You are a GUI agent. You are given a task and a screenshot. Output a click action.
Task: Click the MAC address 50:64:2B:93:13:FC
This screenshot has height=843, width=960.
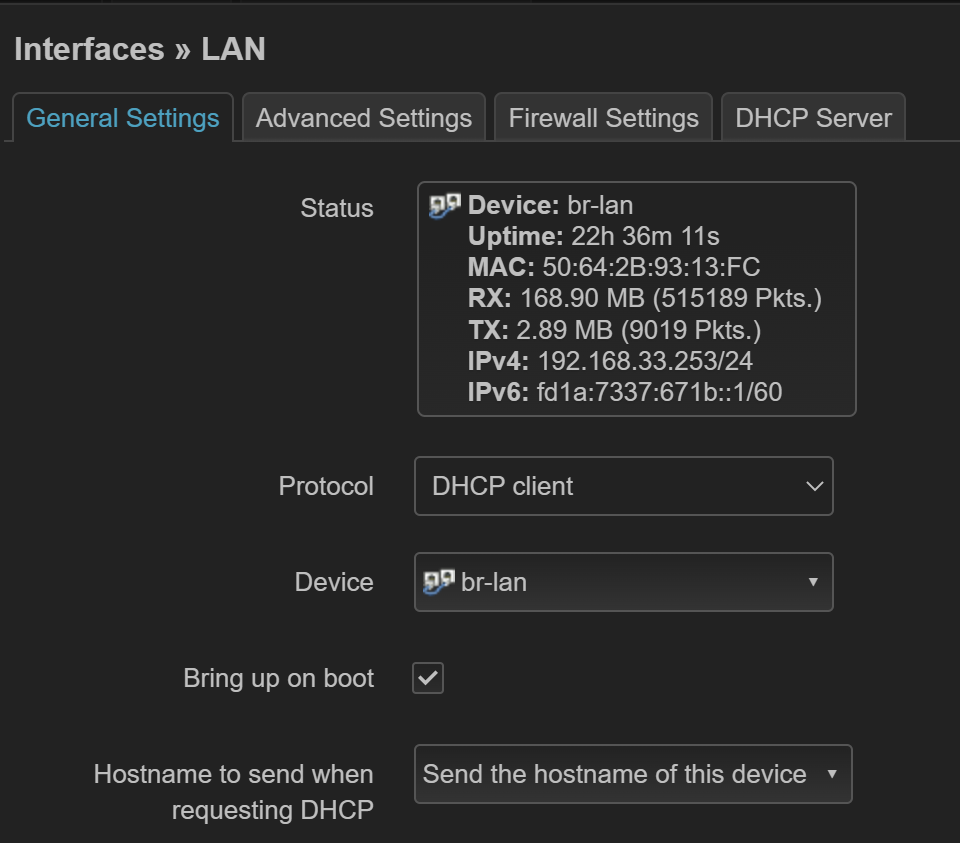point(651,267)
